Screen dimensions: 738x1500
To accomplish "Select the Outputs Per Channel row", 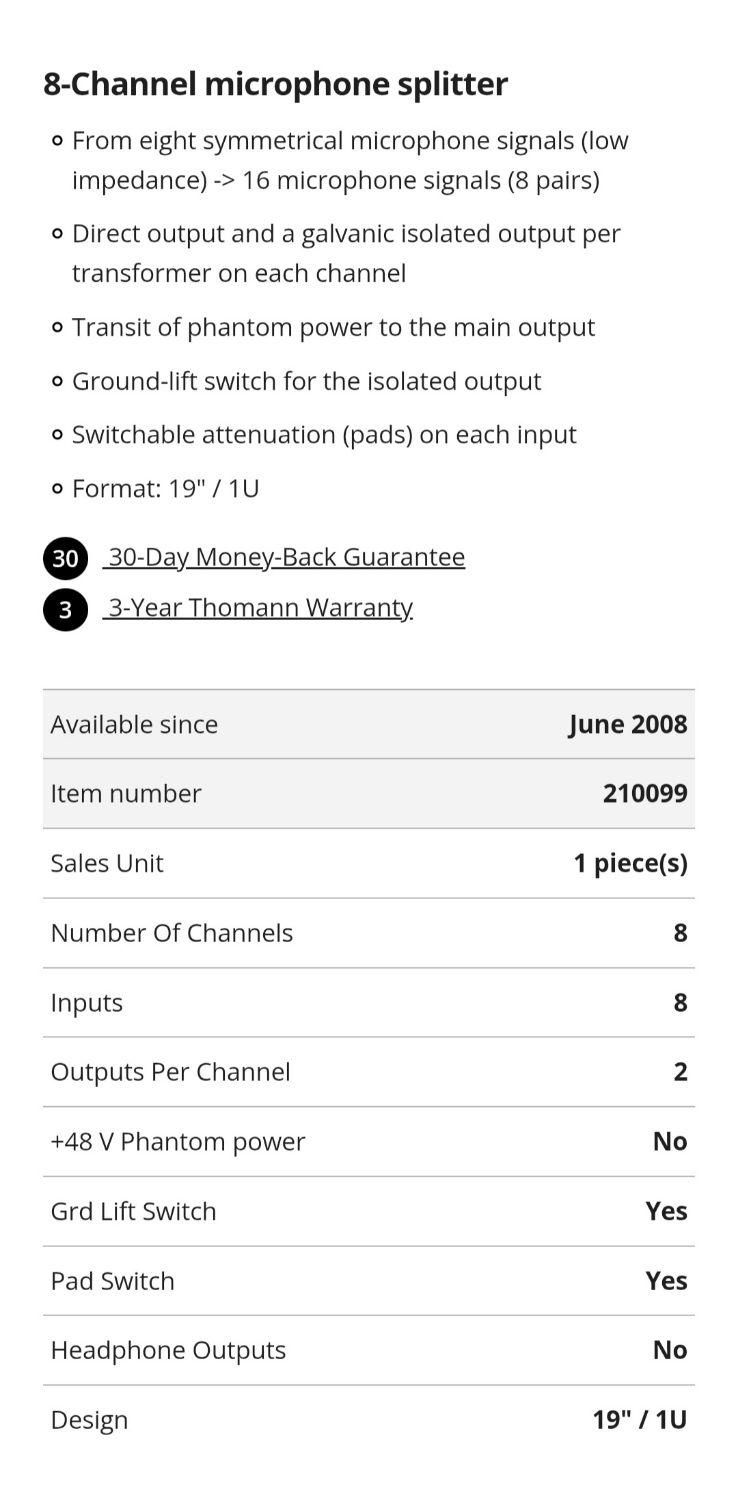I will click(x=369, y=1072).
